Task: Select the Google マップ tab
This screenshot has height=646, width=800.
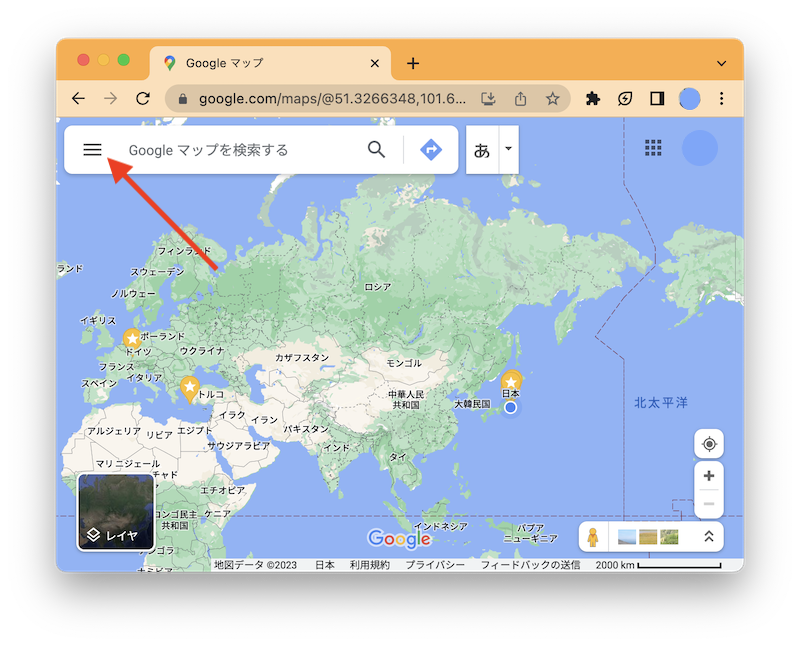Action: 270,63
